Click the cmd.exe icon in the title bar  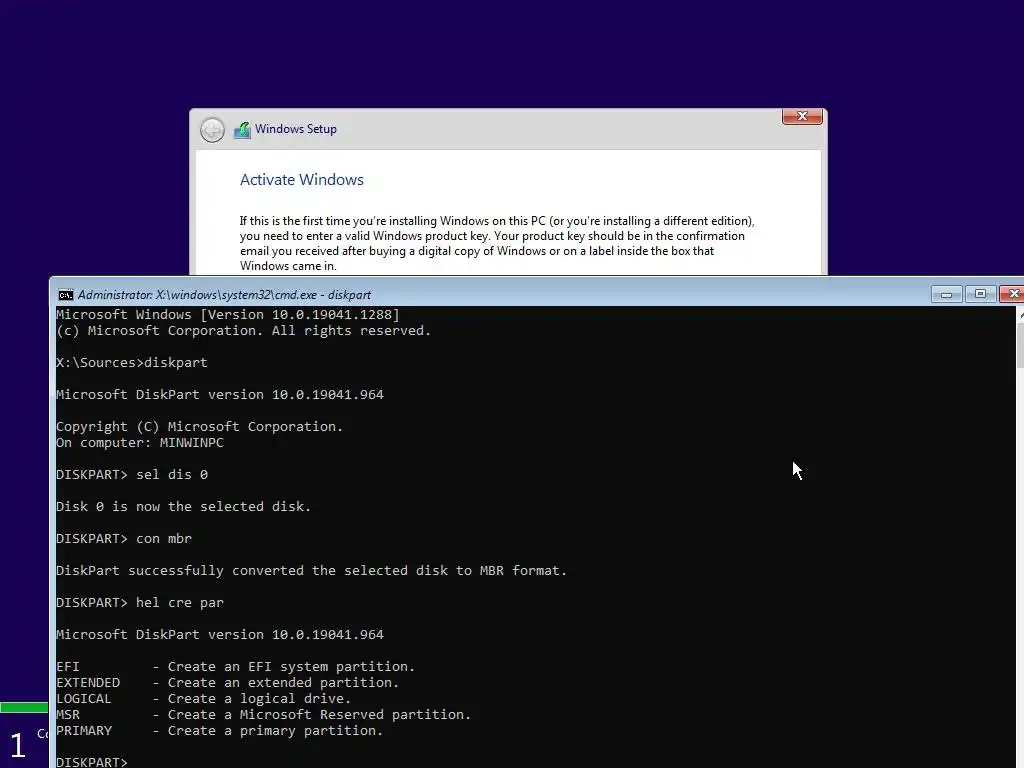[x=65, y=295]
